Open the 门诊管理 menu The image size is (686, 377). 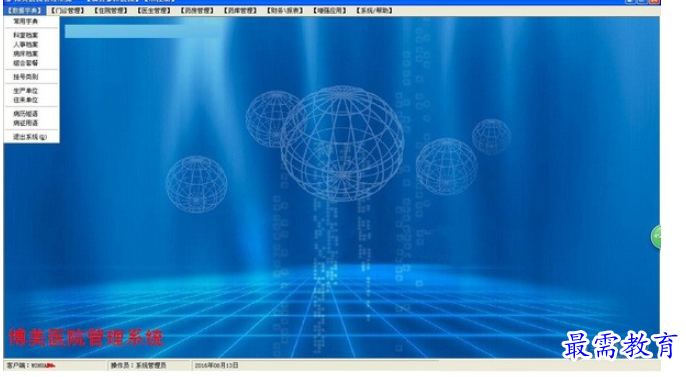pos(67,10)
